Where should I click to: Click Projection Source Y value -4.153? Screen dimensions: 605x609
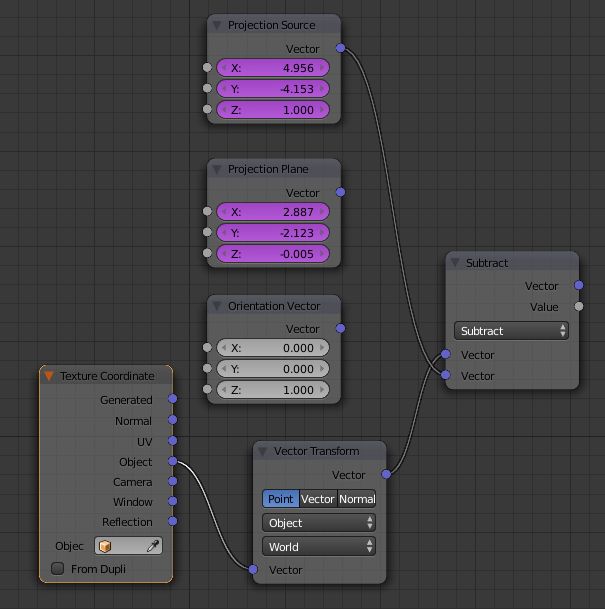[x=273, y=89]
